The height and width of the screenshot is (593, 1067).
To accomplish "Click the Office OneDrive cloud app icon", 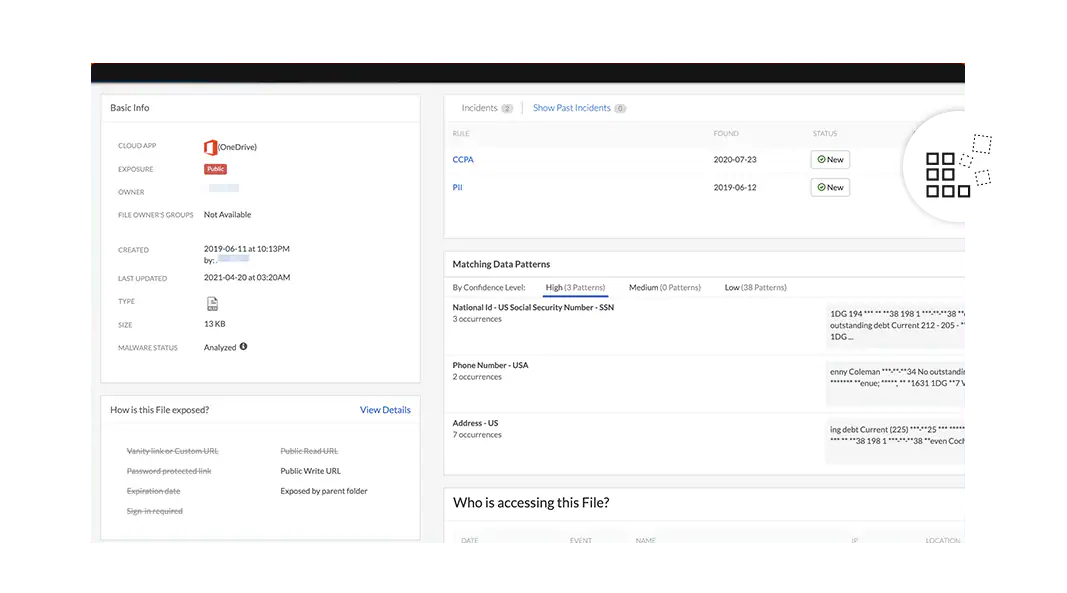I will click(210, 147).
